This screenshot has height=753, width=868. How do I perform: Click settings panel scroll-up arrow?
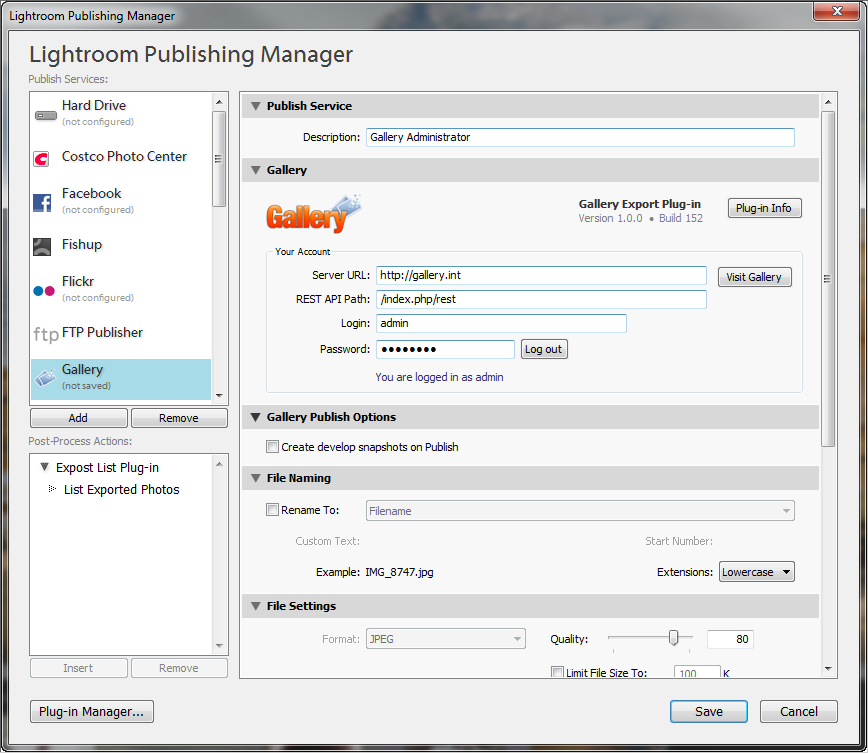tap(828, 102)
